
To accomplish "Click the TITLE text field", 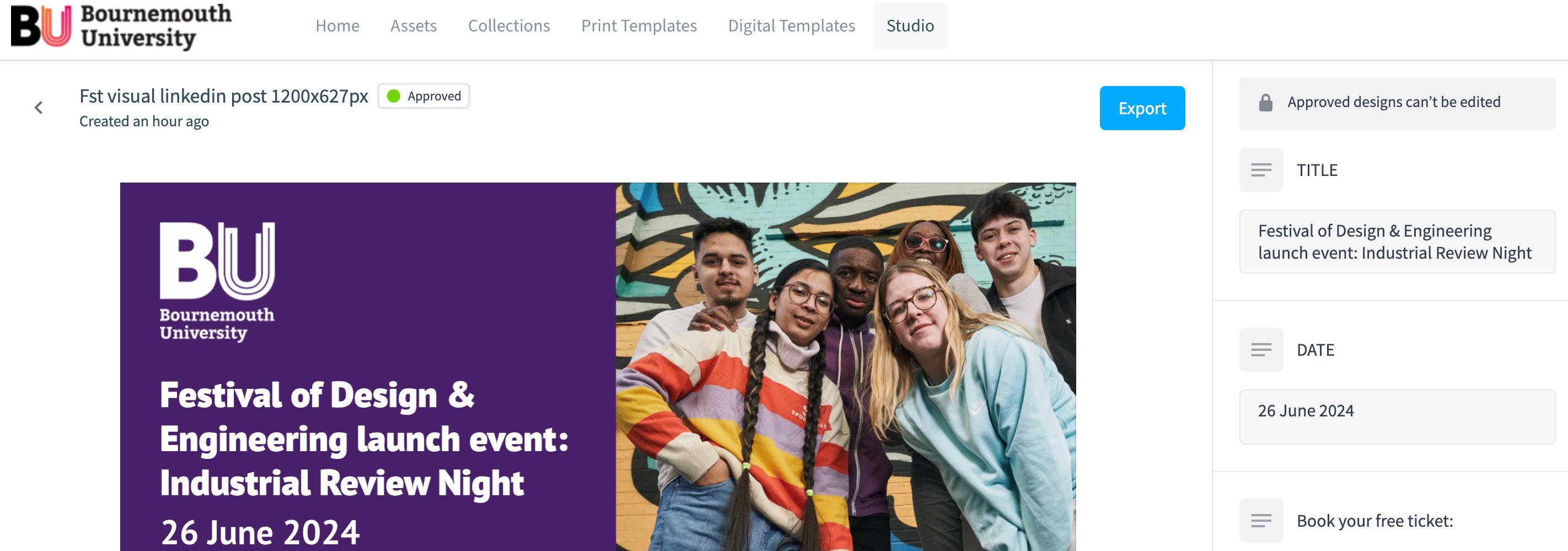I will click(x=1397, y=242).
